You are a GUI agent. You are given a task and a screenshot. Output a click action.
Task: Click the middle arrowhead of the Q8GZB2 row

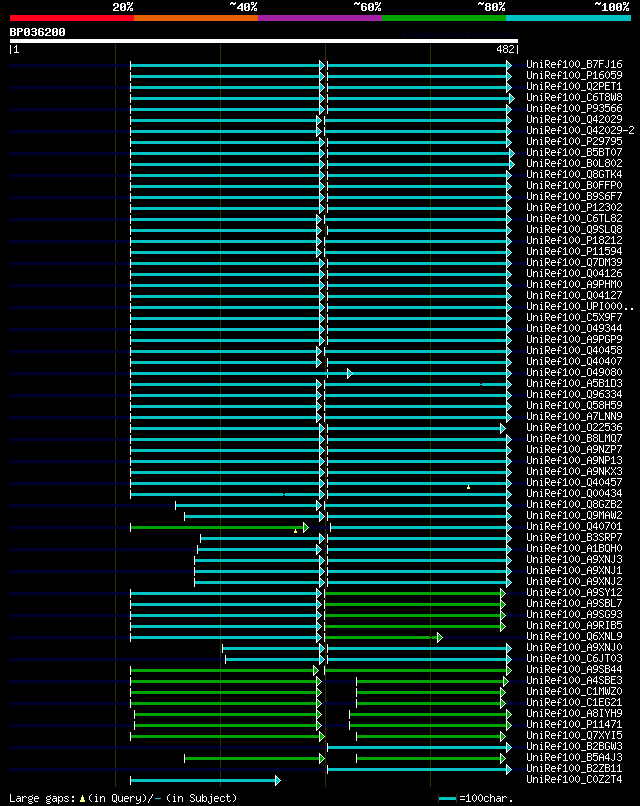point(319,506)
